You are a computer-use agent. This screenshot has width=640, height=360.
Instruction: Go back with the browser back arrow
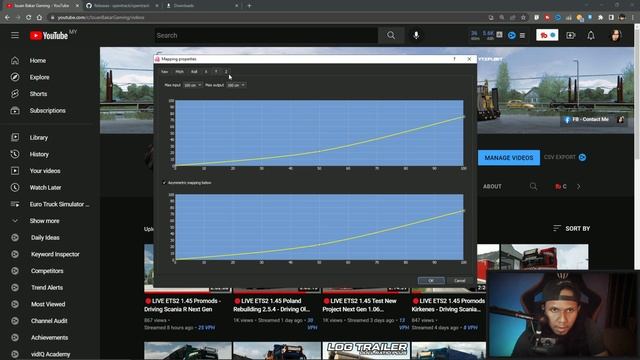[7, 18]
